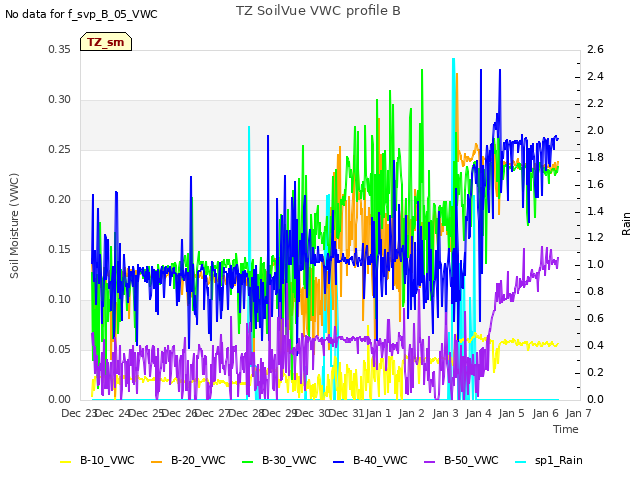The width and height of the screenshot is (640, 480).
Task: Click the Soil Moisture (VWC) axis label
Action: 14,226
